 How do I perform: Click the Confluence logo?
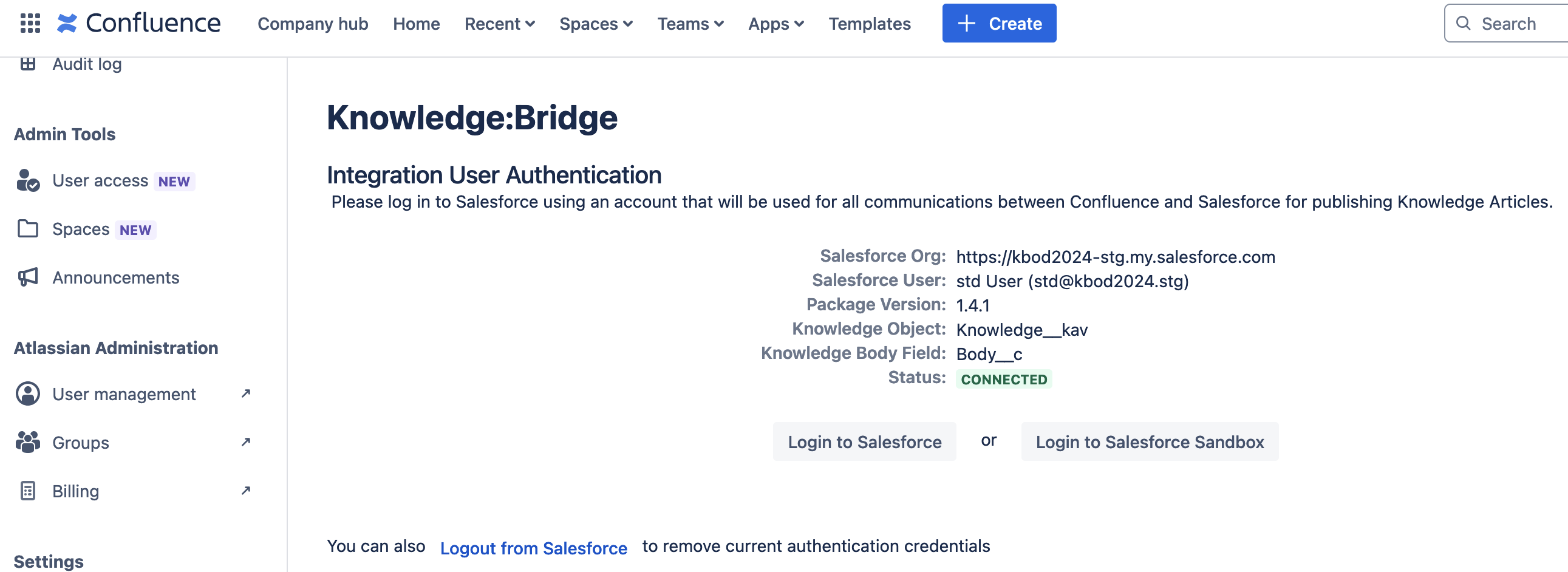pos(139,24)
